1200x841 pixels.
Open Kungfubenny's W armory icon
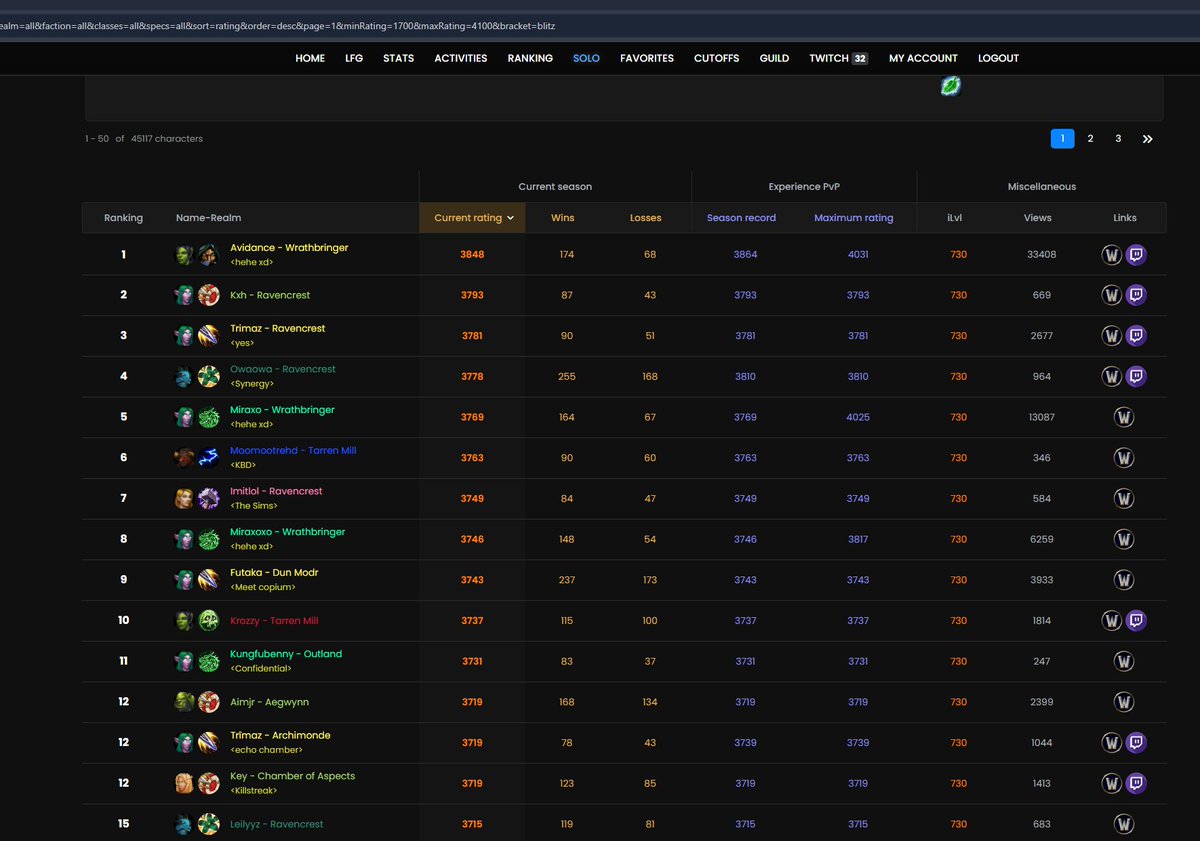coord(1124,661)
